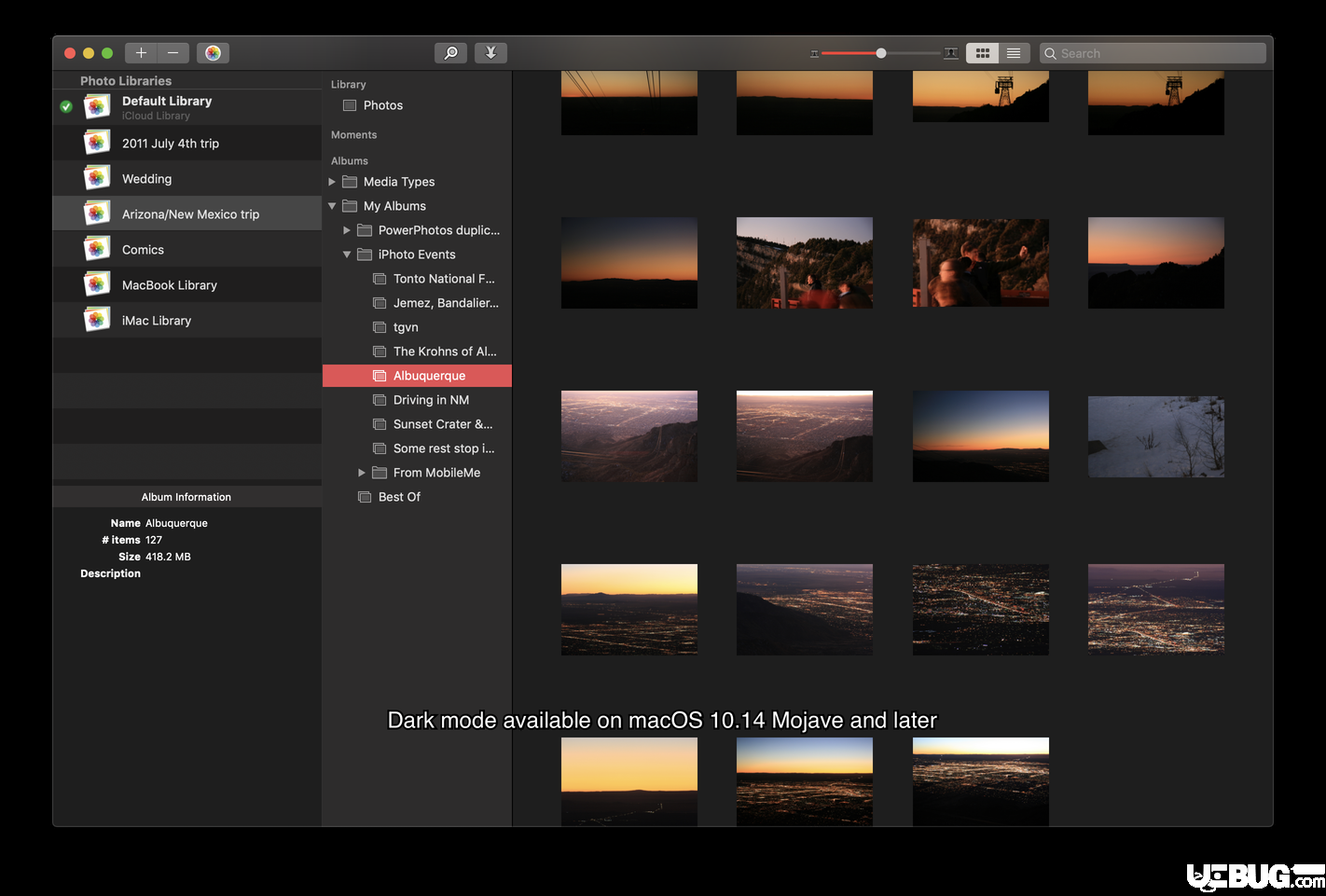Click the items count 127
Viewport: 1326px width, 896px height.
pos(154,540)
